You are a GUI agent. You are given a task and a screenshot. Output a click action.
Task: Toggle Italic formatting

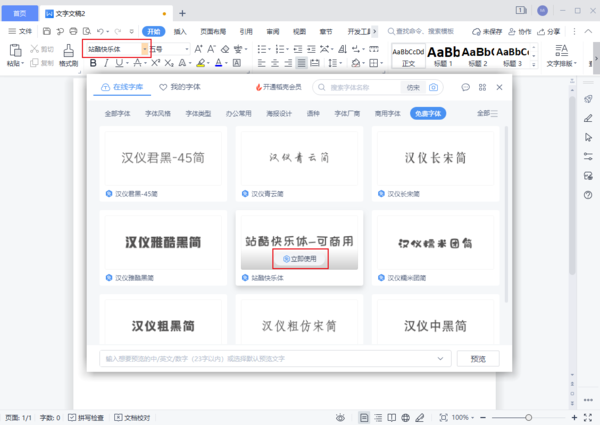[x=108, y=63]
